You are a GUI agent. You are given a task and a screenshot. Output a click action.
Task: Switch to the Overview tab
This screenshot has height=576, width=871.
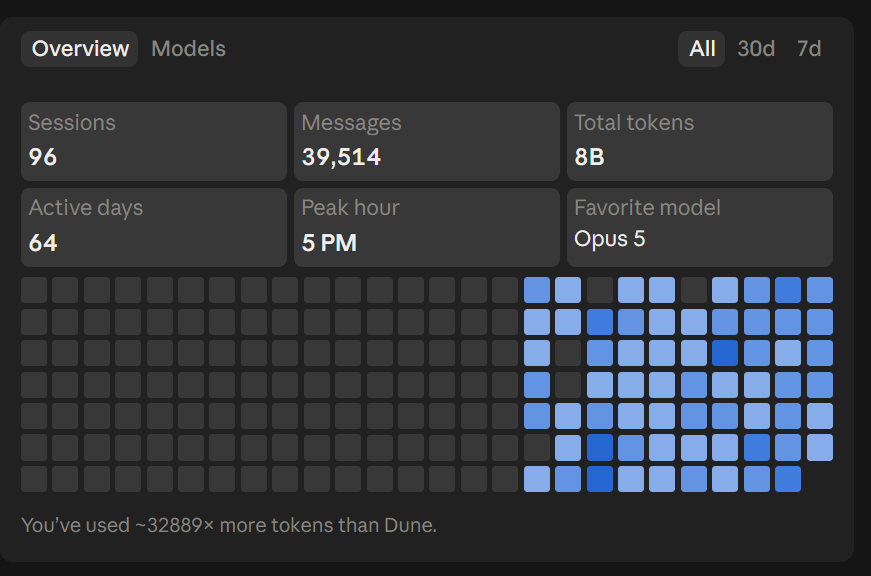(79, 49)
